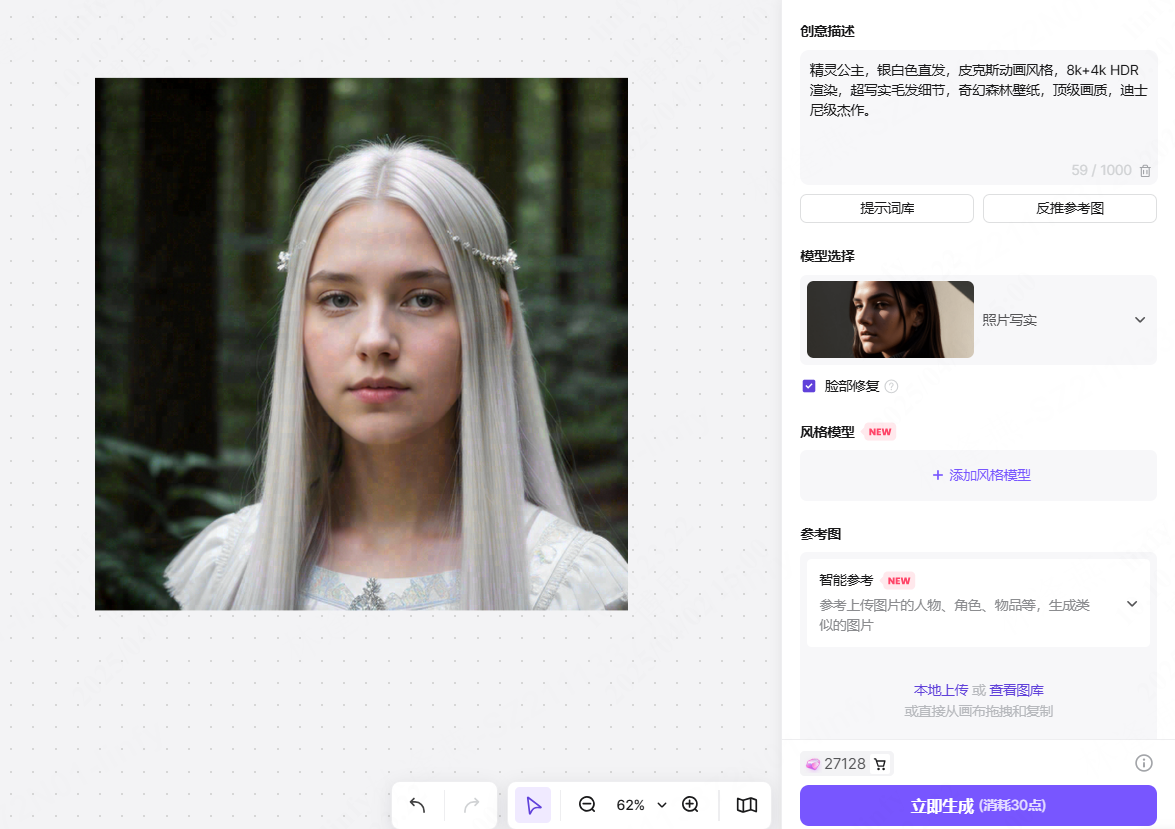Click the NEW badge beside 风格模型

(x=880, y=432)
